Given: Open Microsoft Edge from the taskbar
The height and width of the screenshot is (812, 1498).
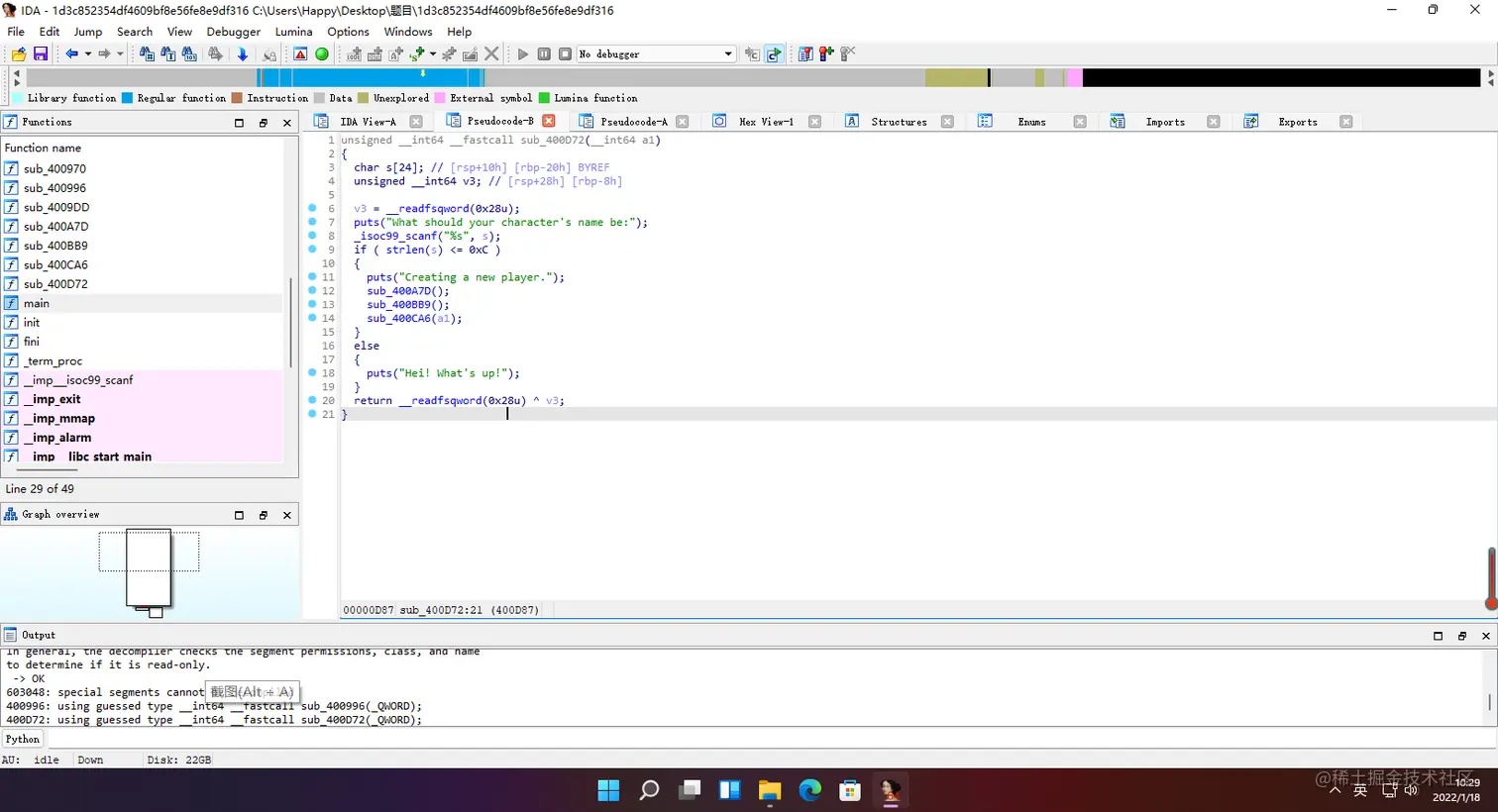Looking at the screenshot, I should coord(810,790).
